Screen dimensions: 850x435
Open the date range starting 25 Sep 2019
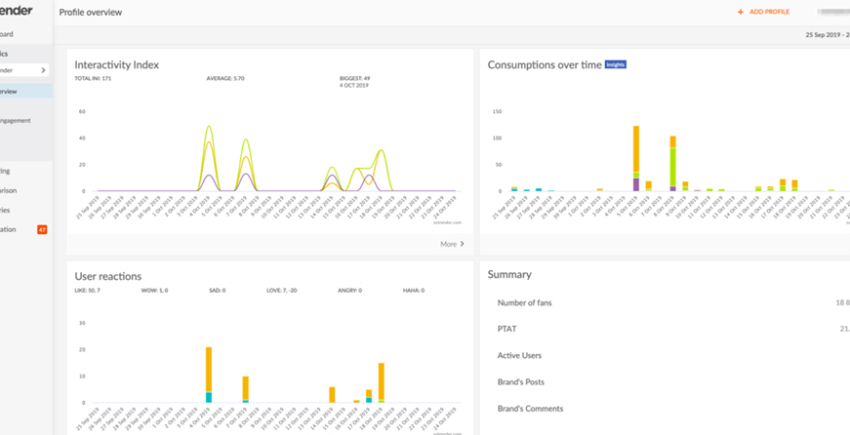coord(827,35)
